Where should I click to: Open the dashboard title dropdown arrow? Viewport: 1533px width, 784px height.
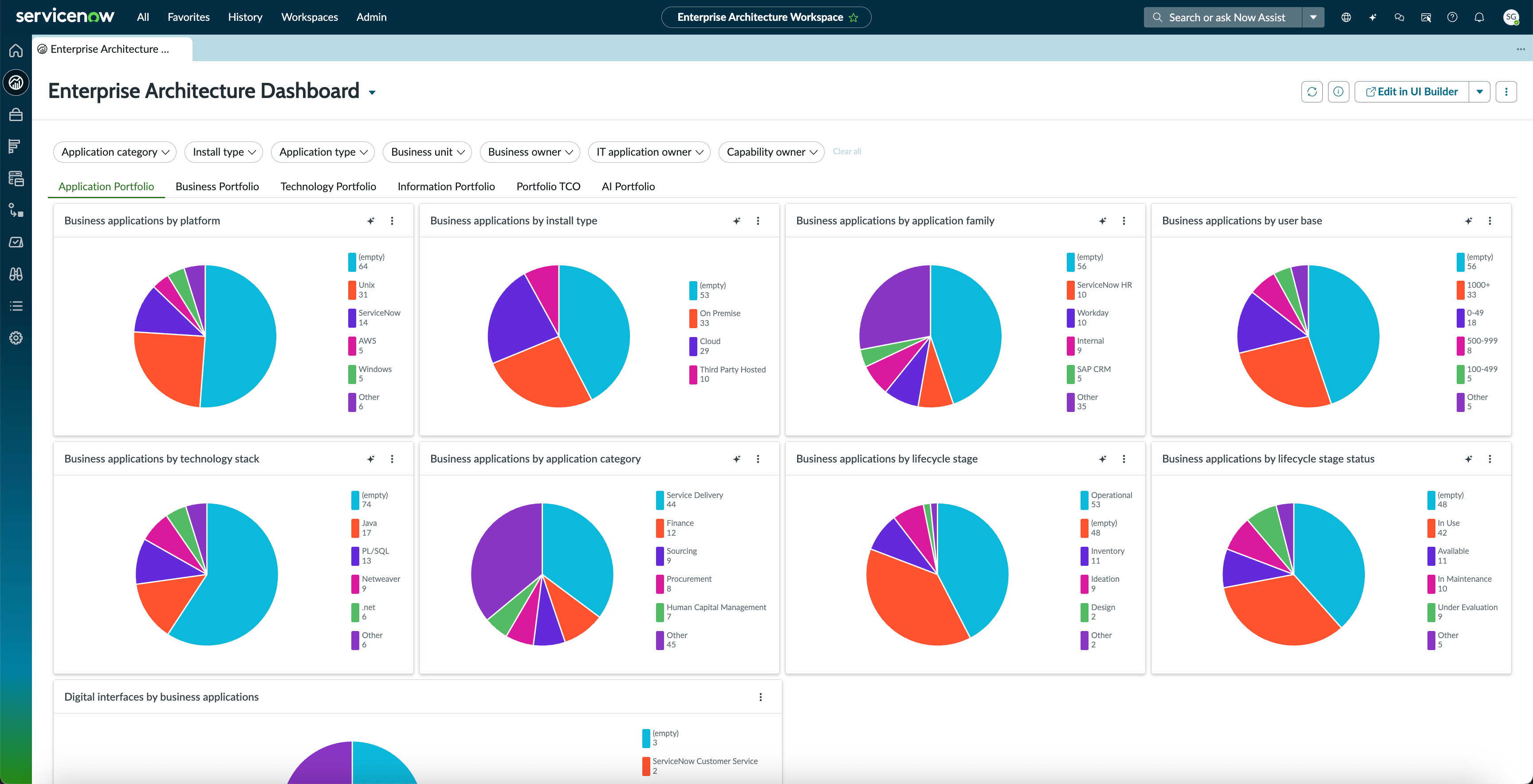pos(373,93)
